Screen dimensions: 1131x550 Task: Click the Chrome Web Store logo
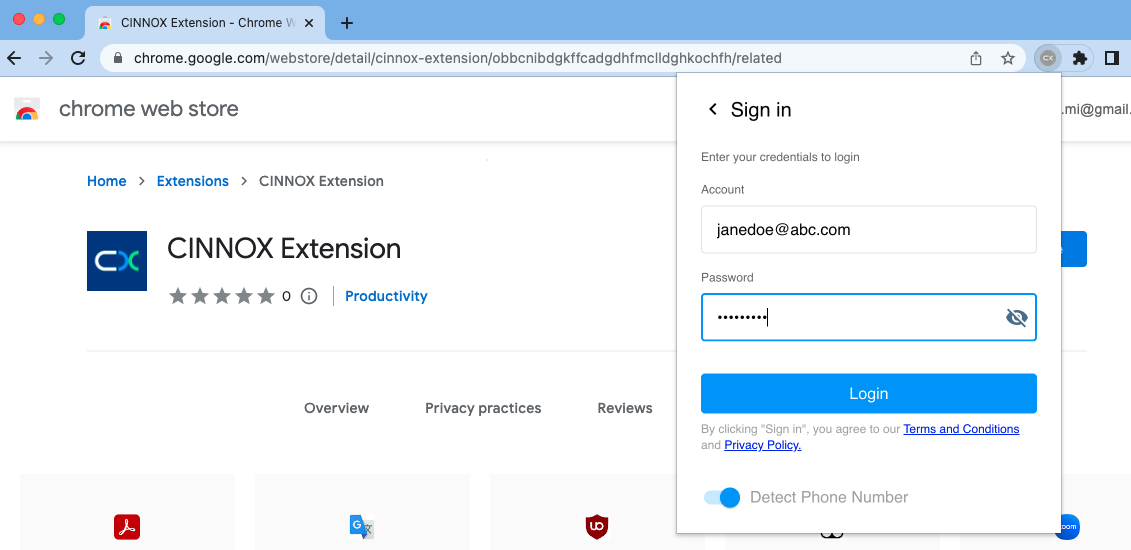27,109
